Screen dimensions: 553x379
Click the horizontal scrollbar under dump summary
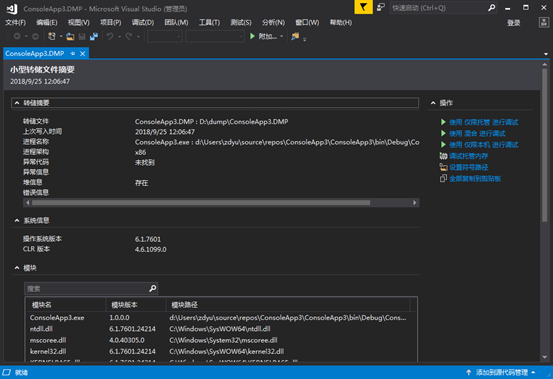221,203
